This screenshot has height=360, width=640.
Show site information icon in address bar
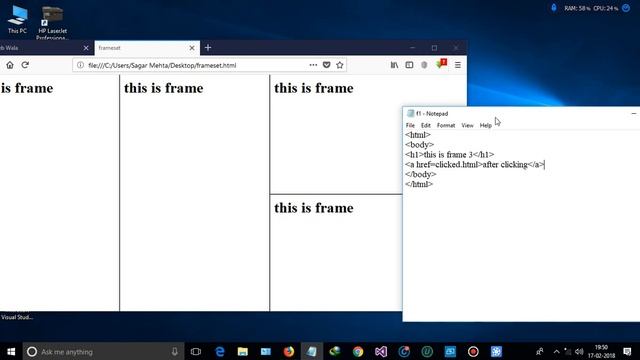tap(80, 65)
